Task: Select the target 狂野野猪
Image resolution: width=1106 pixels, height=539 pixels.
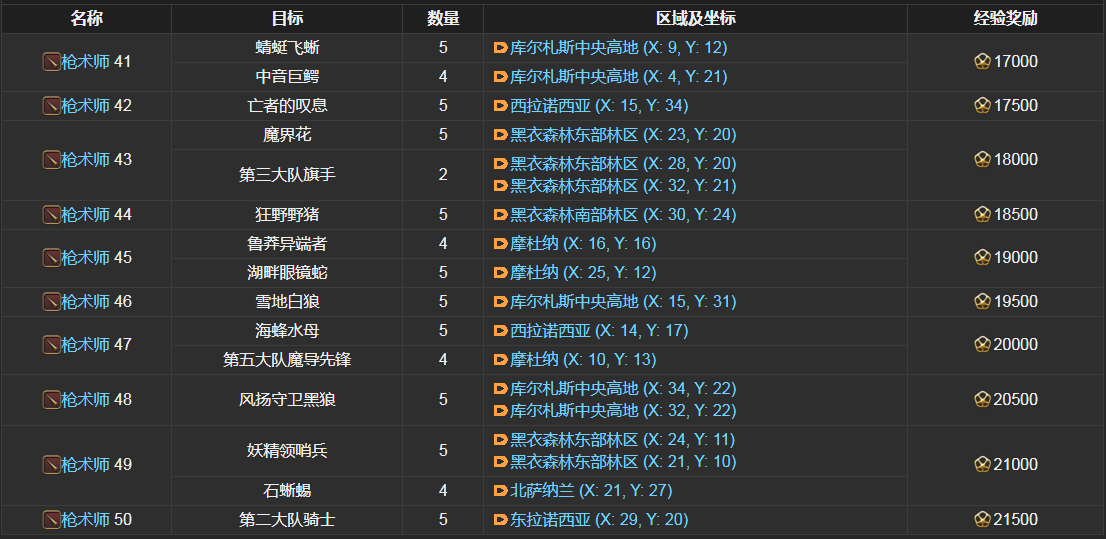Action: pos(287,214)
